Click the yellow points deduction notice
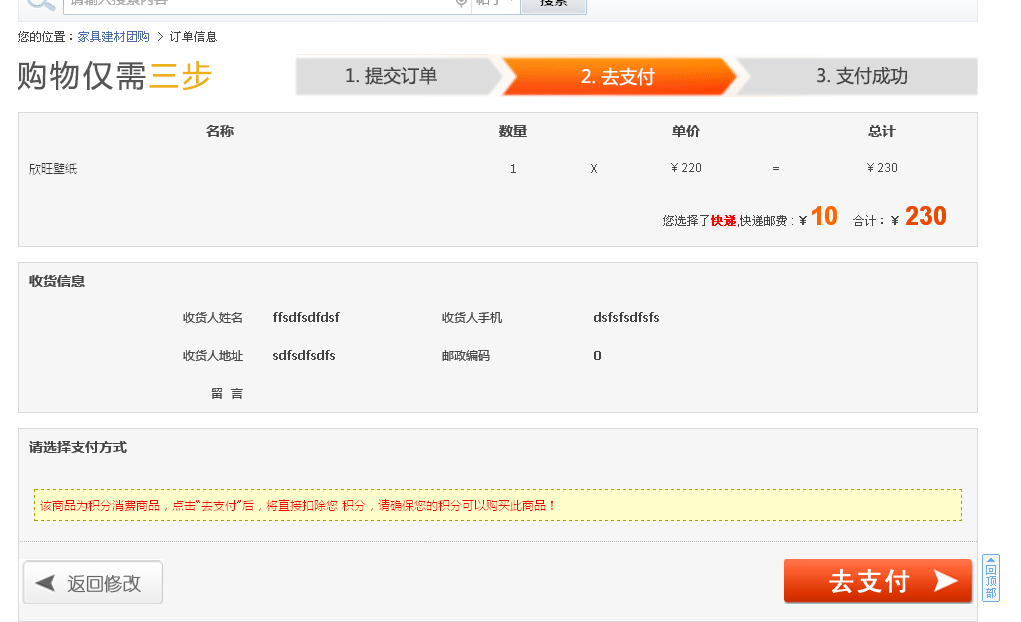1021x622 pixels. tap(497, 506)
